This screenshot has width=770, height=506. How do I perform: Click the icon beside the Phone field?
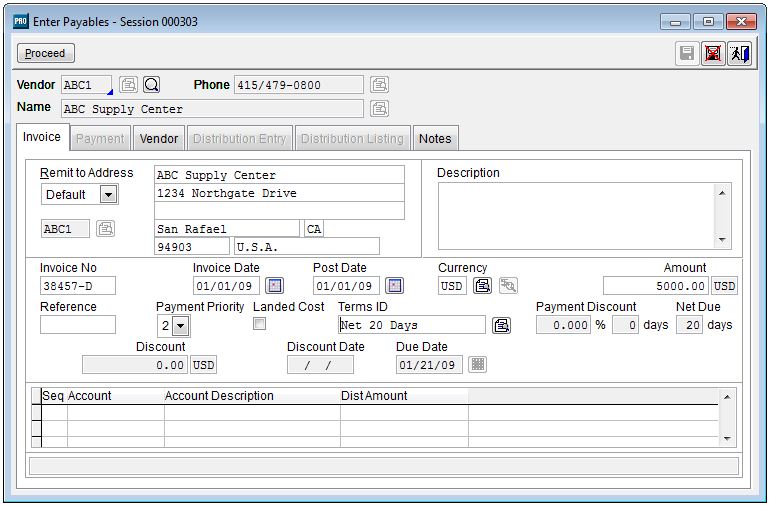380,84
